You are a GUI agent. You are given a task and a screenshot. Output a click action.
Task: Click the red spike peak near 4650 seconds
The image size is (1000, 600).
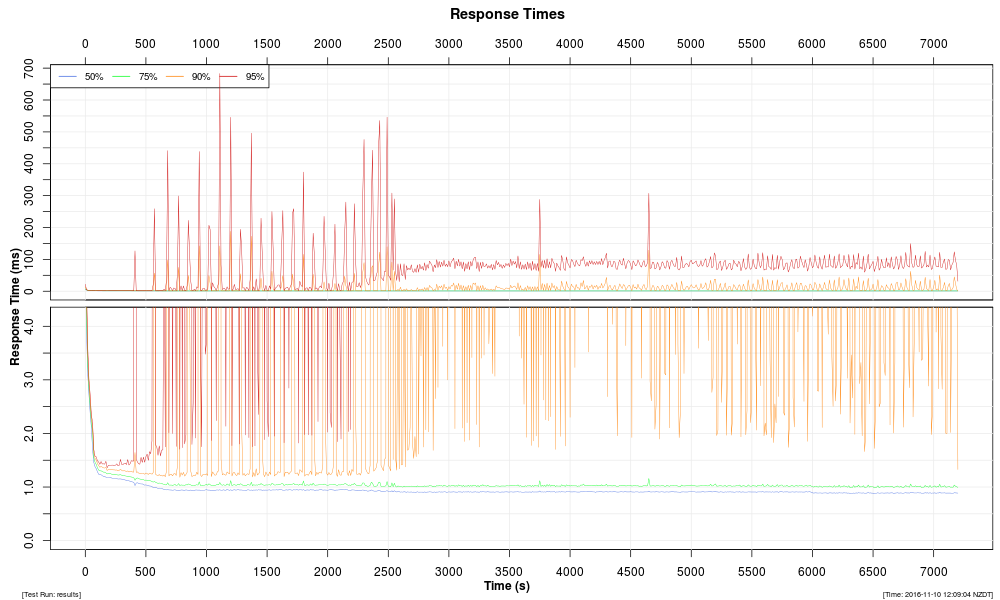click(648, 194)
